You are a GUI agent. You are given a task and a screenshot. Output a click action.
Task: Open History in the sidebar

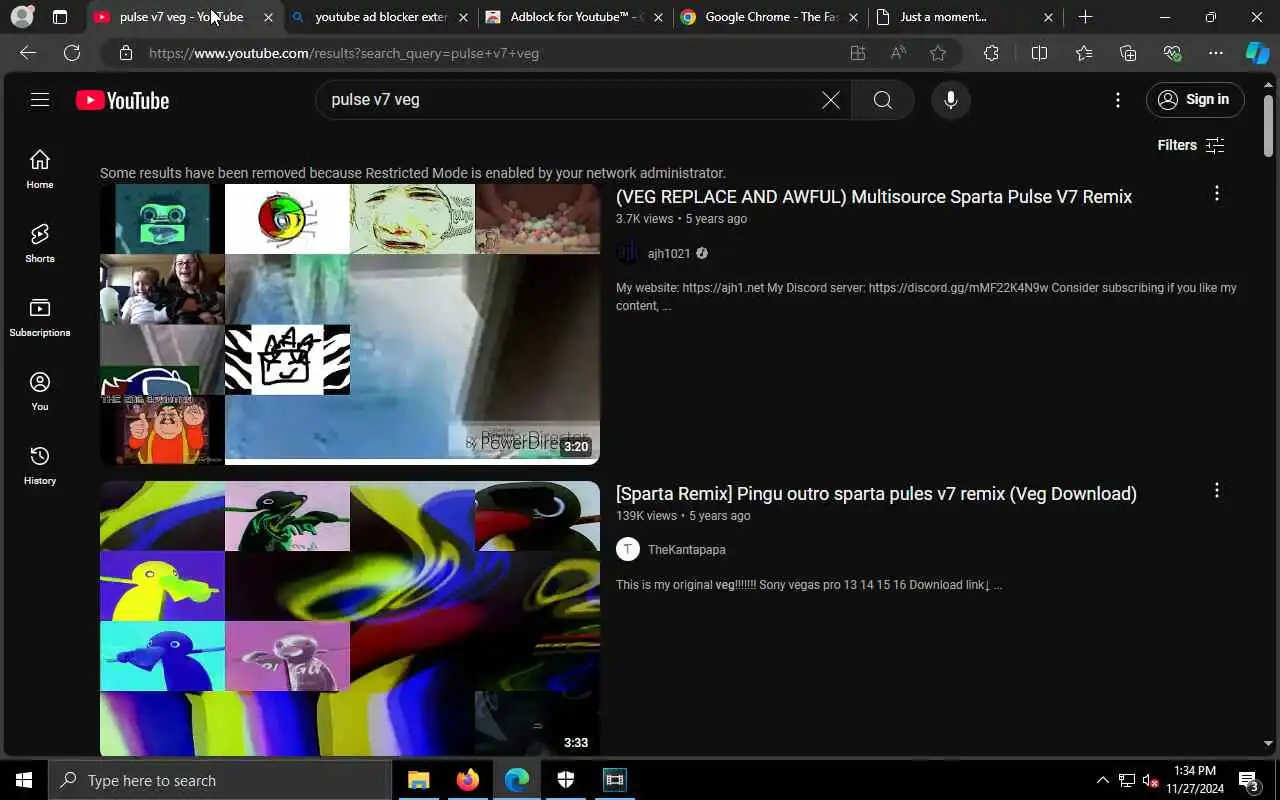click(40, 465)
